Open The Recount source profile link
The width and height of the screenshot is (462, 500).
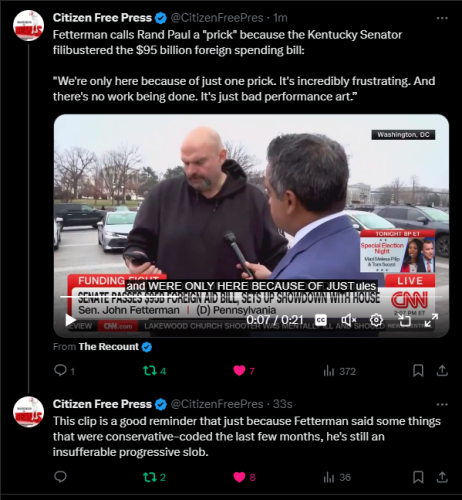[109, 347]
